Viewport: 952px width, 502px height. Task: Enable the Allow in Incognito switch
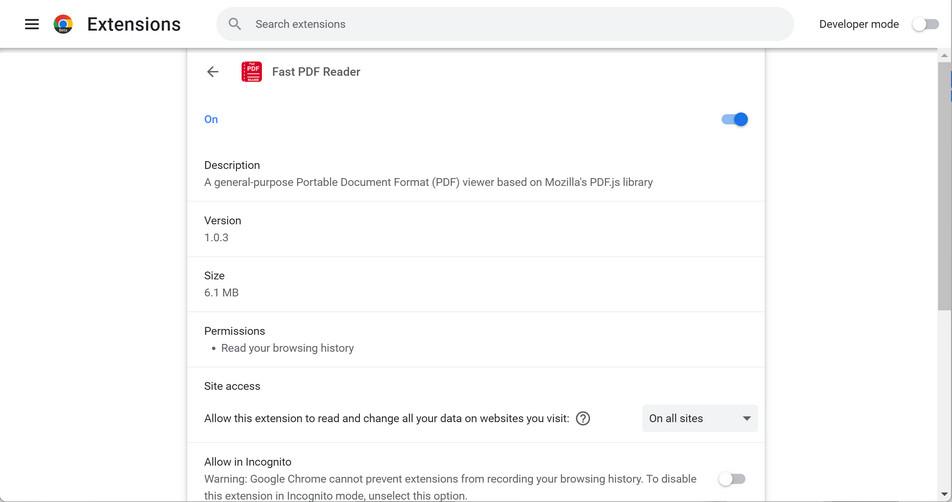pyautogui.click(x=732, y=479)
